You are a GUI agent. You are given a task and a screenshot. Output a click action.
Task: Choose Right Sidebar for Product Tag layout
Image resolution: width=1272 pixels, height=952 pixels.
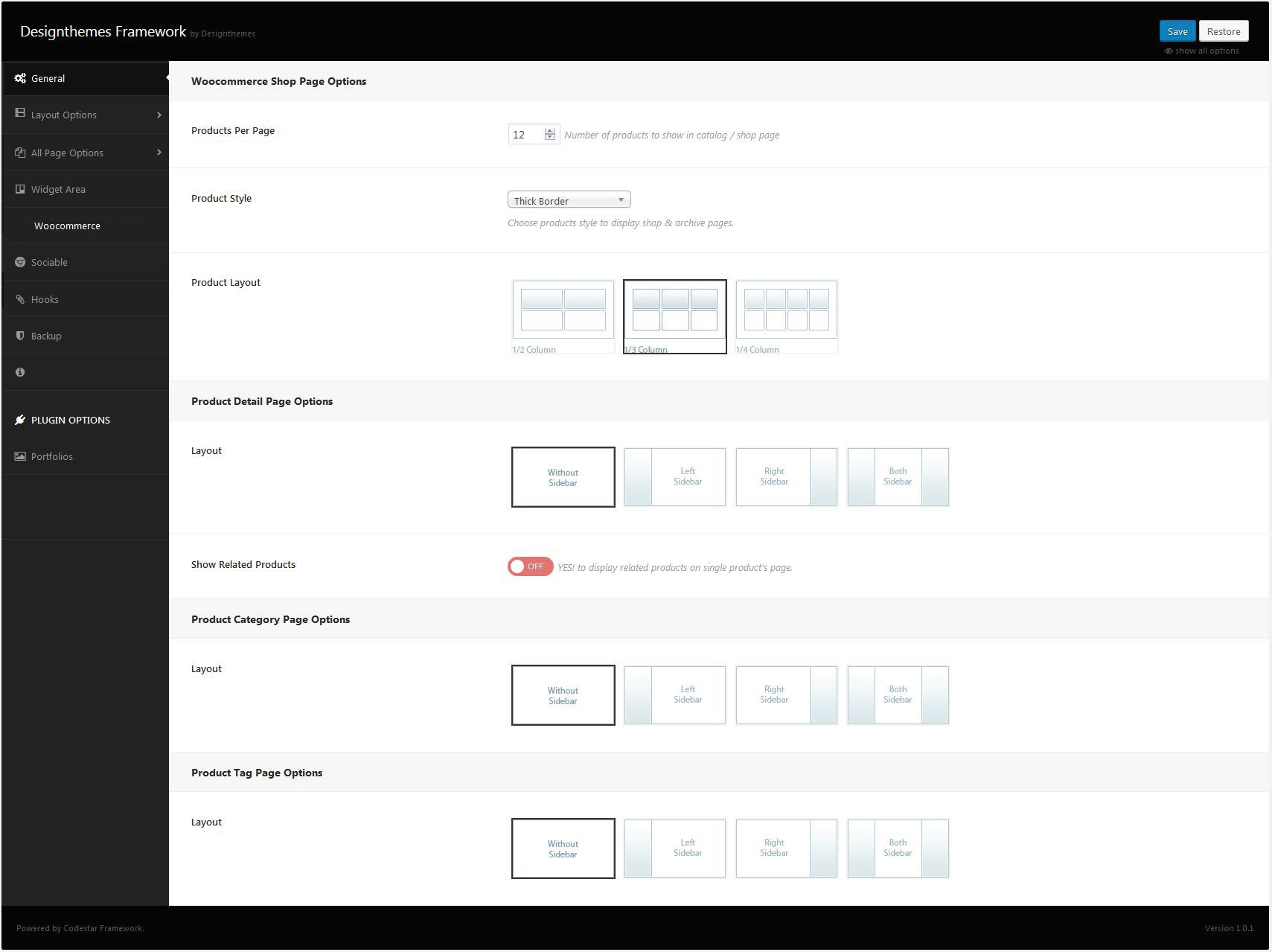click(787, 849)
